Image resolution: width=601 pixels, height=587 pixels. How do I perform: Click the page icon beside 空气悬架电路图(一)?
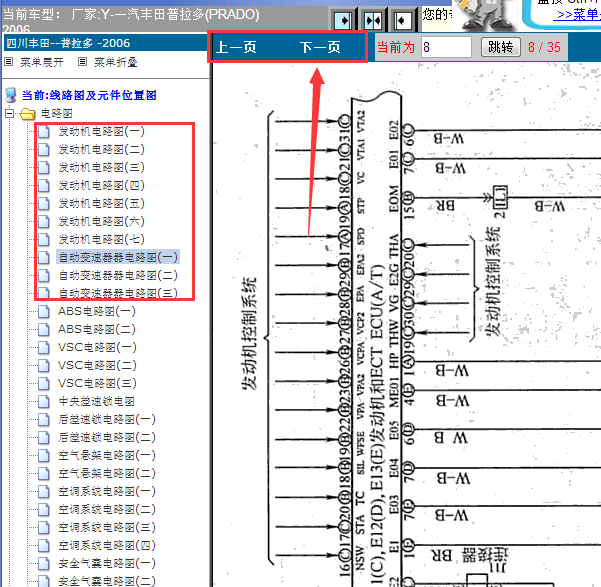(44, 455)
